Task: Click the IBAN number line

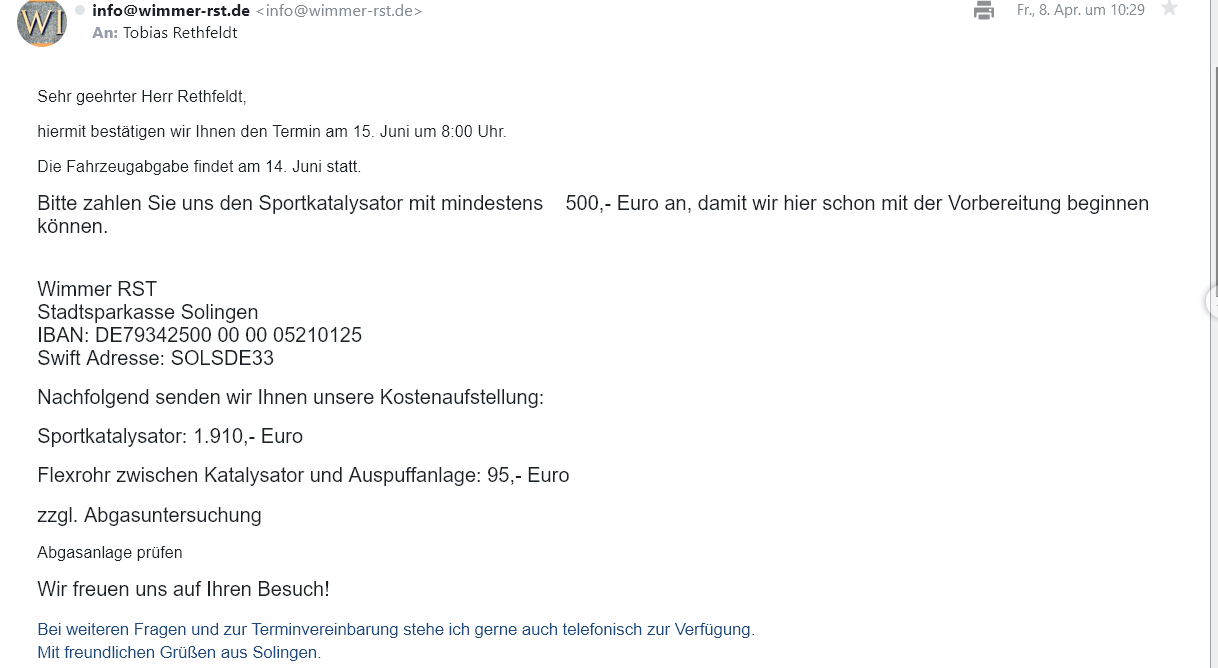Action: pyautogui.click(x=199, y=335)
